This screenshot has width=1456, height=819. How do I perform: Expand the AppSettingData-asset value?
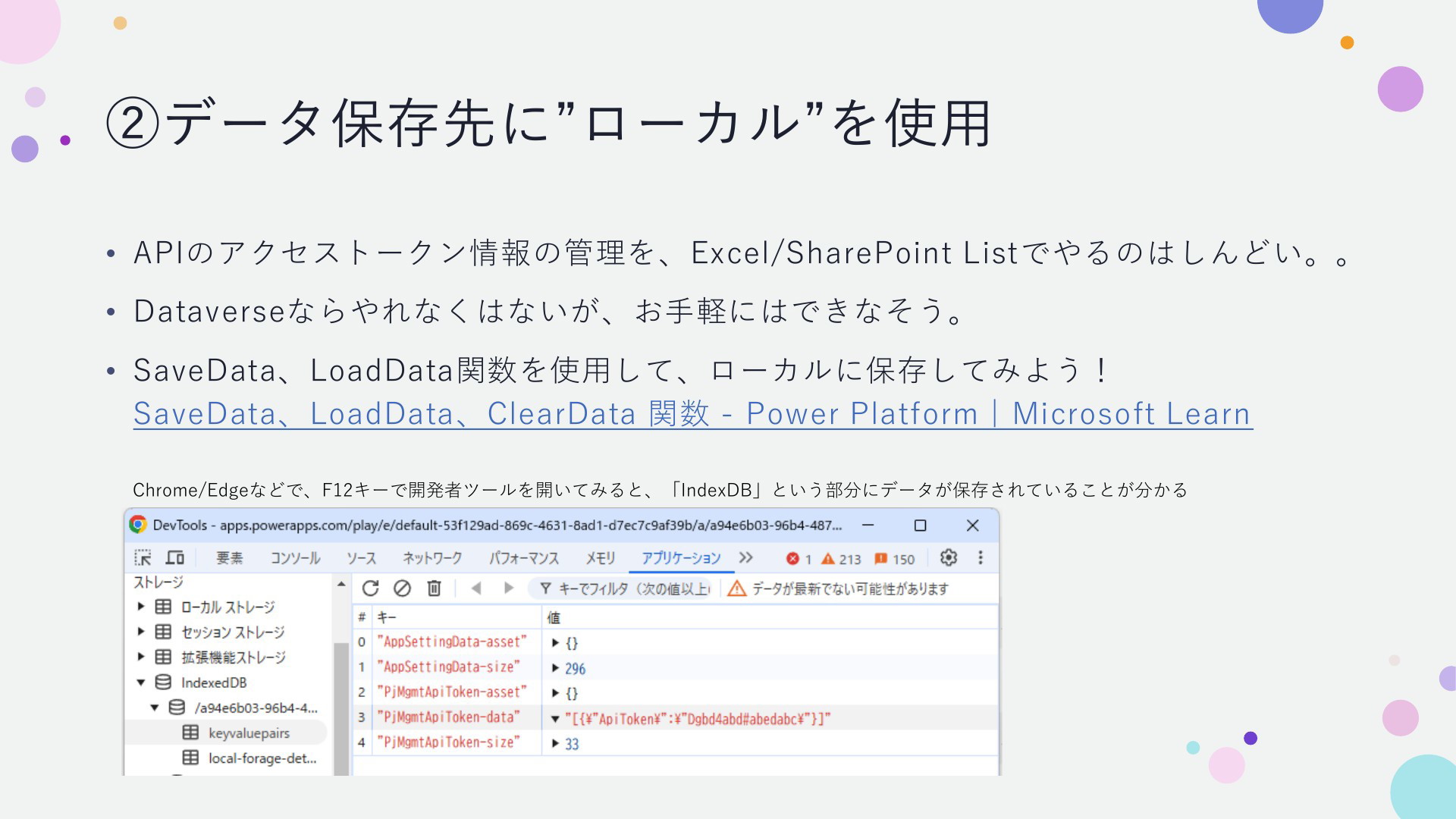(x=555, y=643)
